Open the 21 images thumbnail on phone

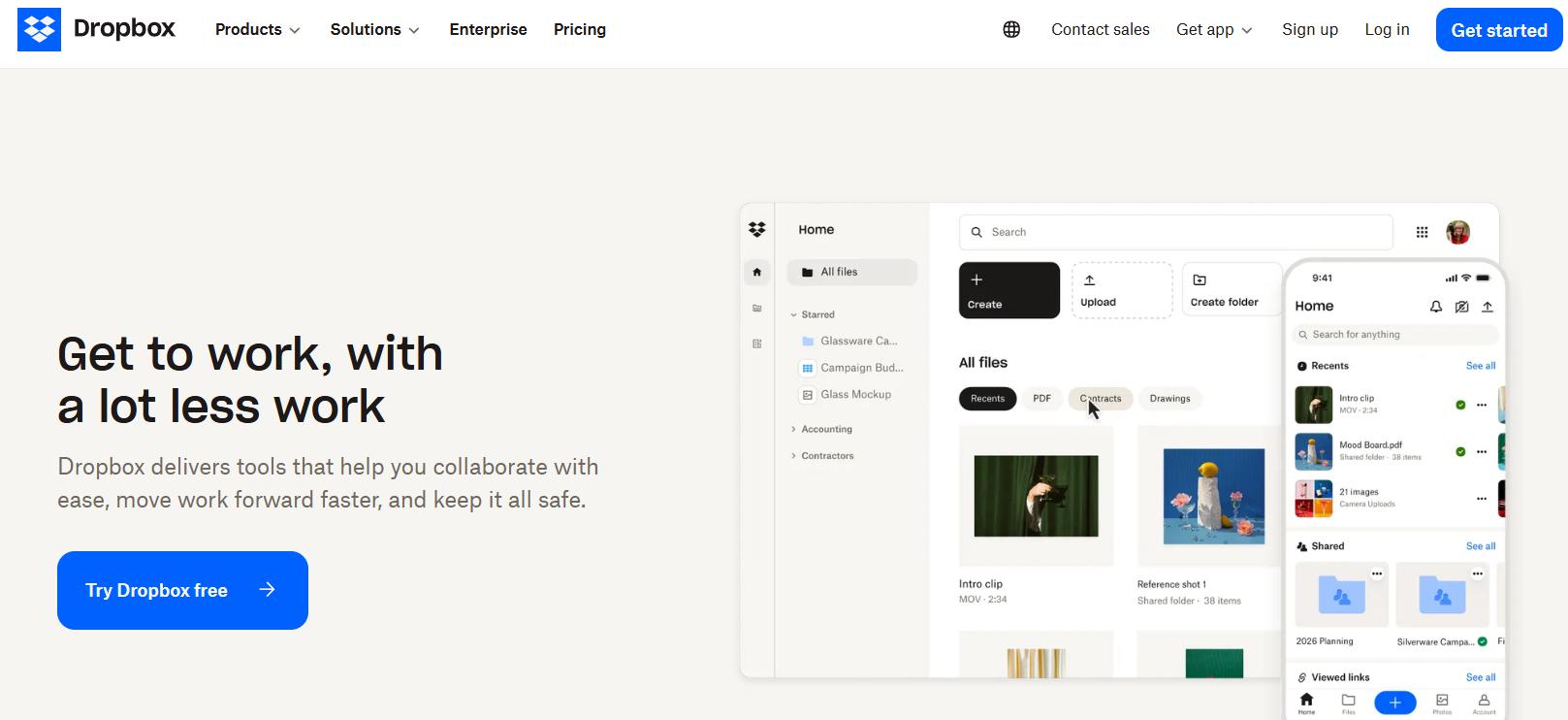[1314, 499]
